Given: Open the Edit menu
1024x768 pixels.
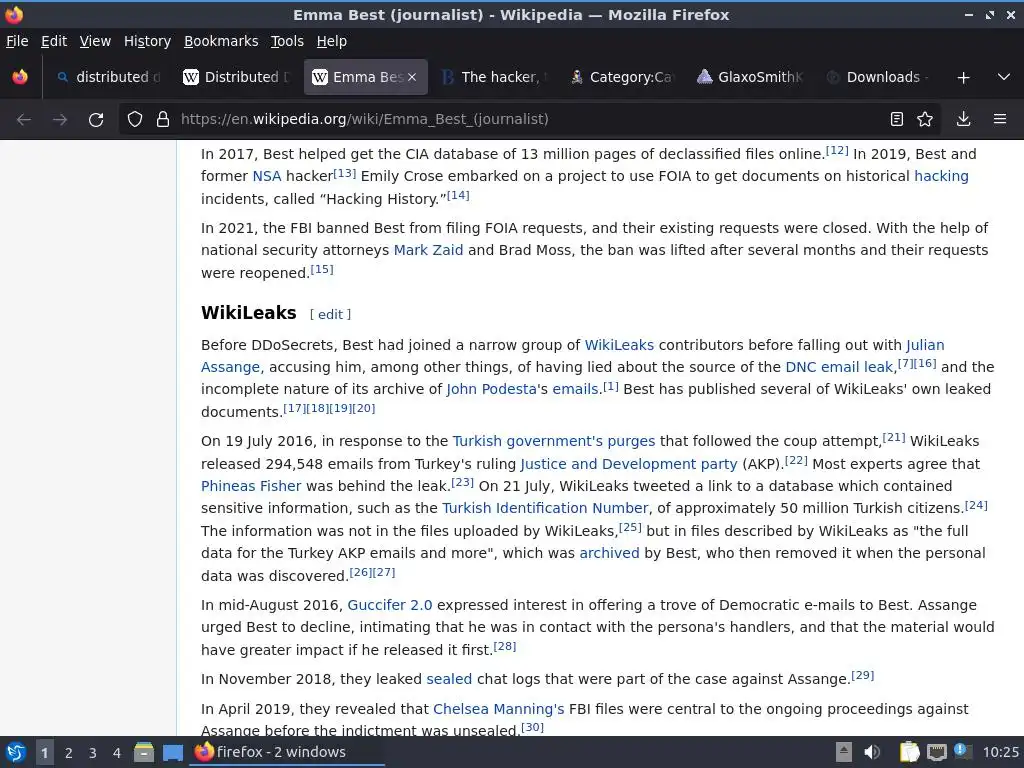Looking at the screenshot, I should coord(54,41).
